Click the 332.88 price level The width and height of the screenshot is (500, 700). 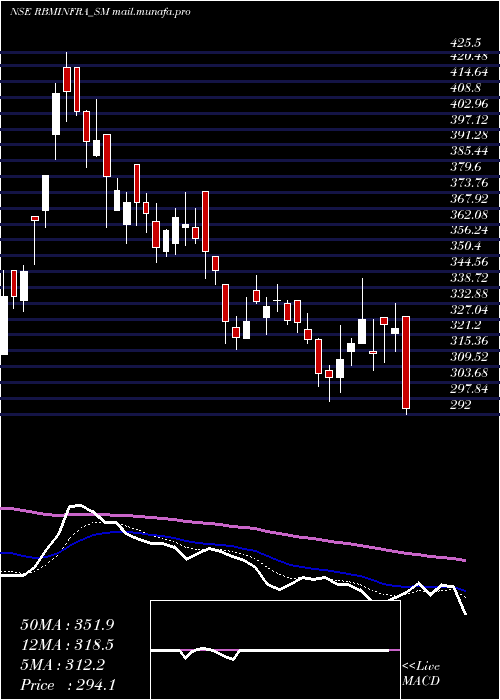click(x=469, y=294)
